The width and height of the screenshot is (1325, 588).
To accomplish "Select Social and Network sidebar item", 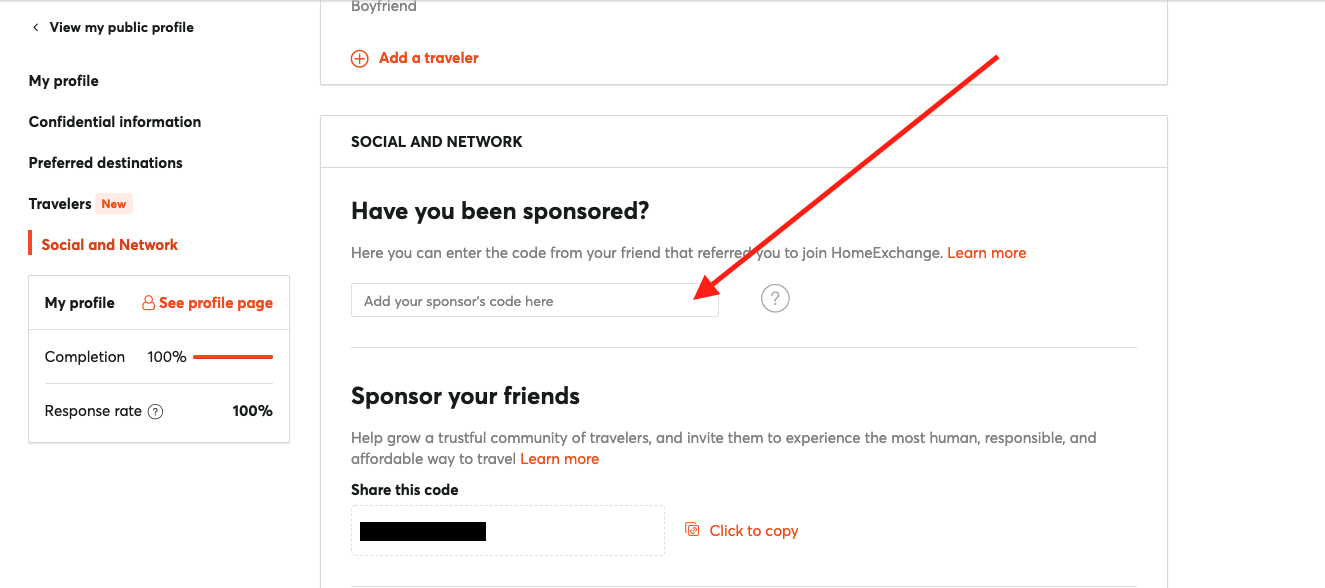I will (x=110, y=245).
